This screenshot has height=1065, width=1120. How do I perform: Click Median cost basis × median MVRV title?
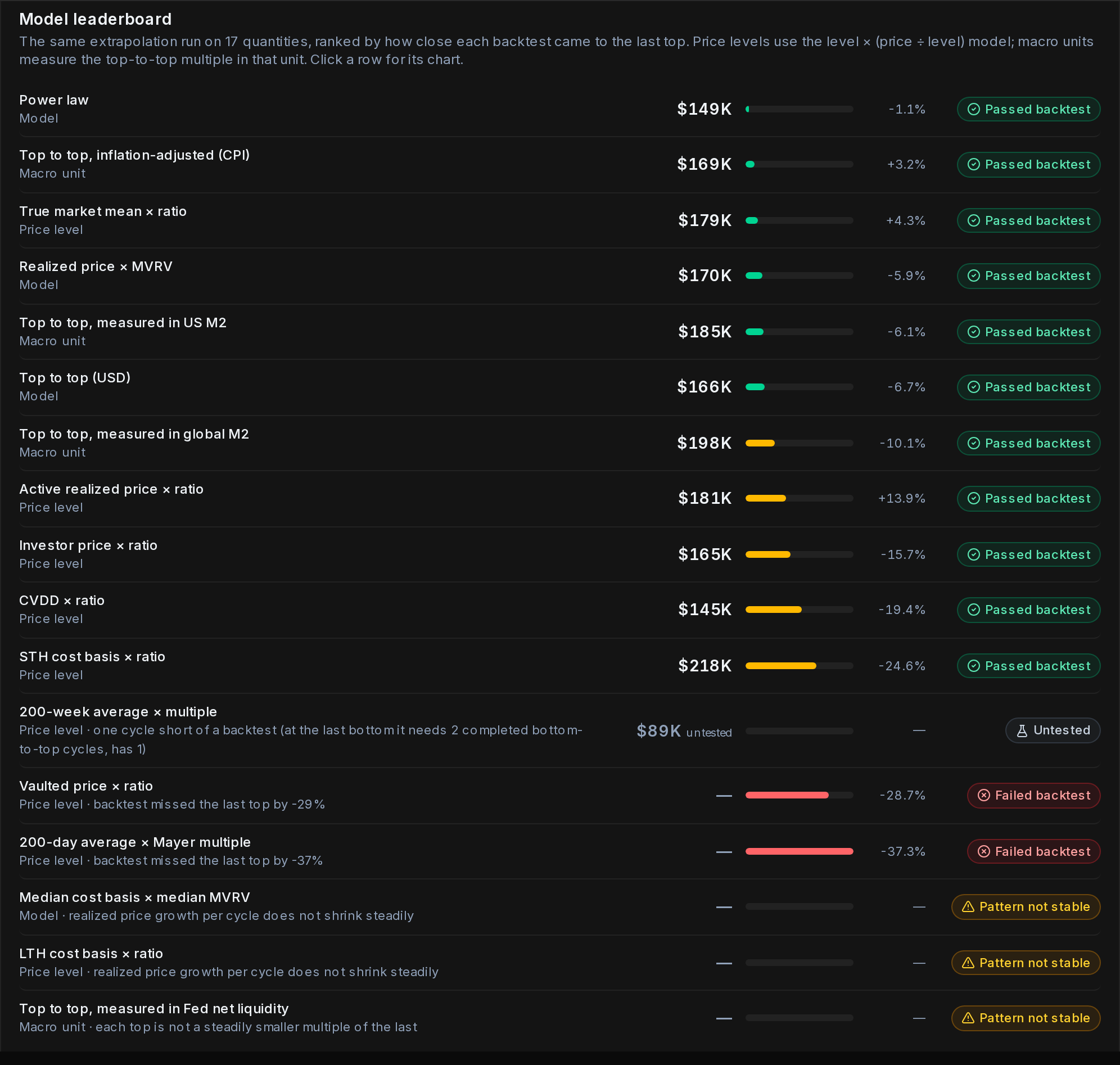(x=134, y=897)
